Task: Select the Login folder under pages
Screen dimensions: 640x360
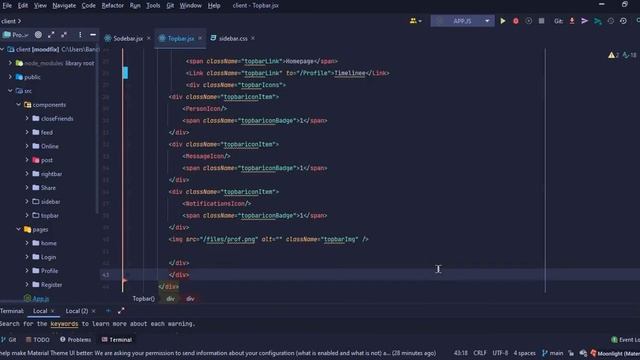Action: (48, 257)
